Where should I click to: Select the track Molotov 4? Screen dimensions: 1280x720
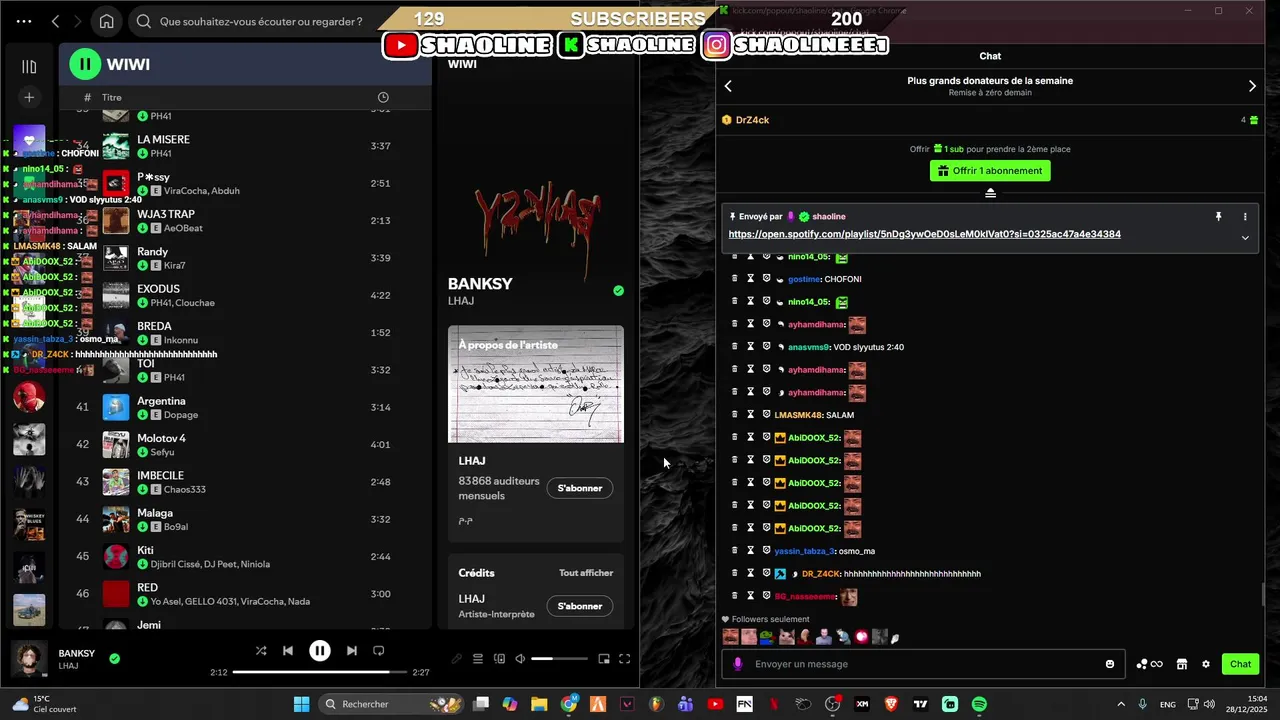(161, 438)
